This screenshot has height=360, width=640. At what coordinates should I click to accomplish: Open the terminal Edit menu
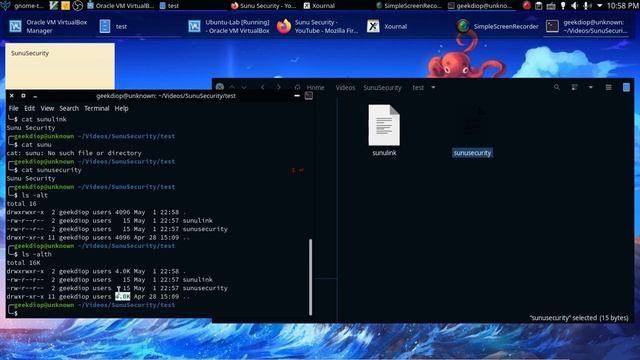tap(29, 108)
